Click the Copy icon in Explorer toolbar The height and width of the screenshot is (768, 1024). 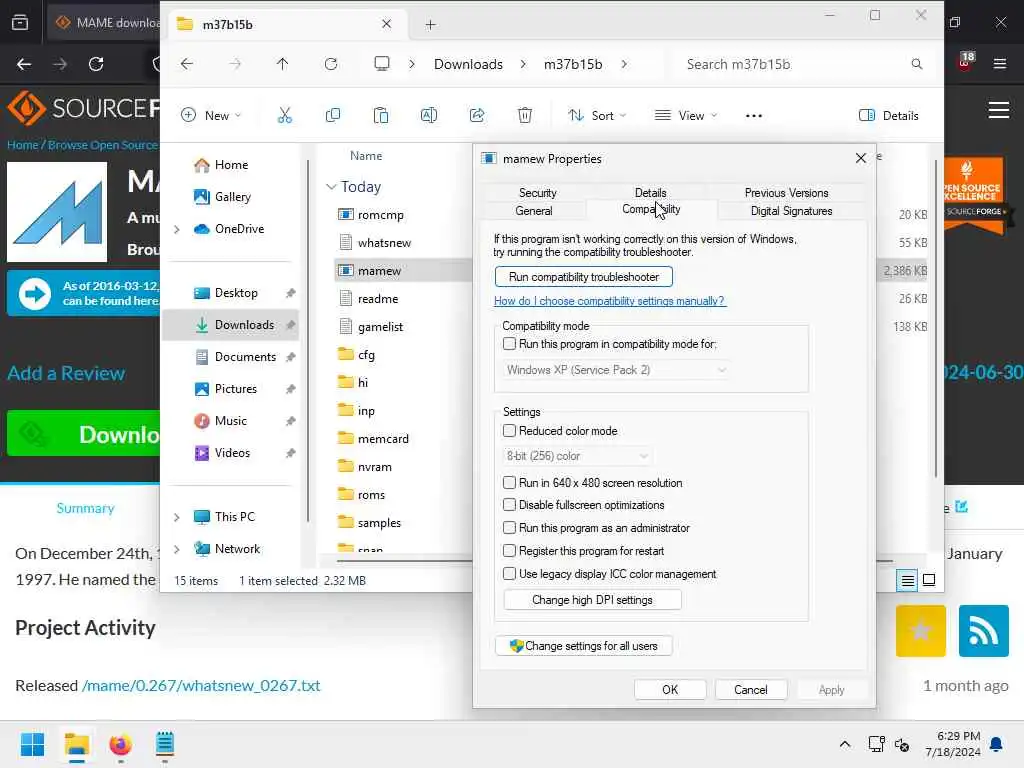[x=332, y=116]
